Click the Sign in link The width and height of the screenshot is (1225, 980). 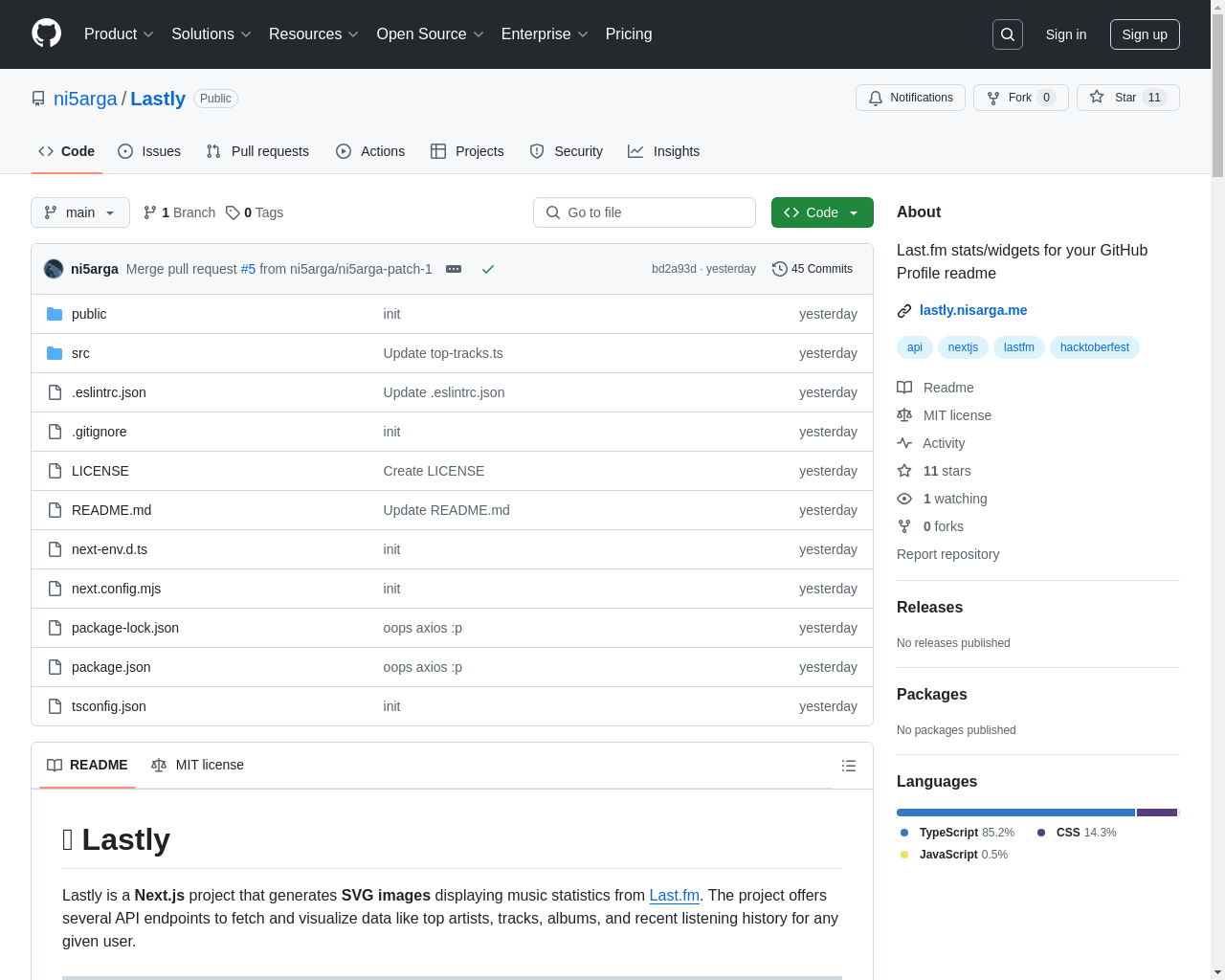click(x=1066, y=34)
